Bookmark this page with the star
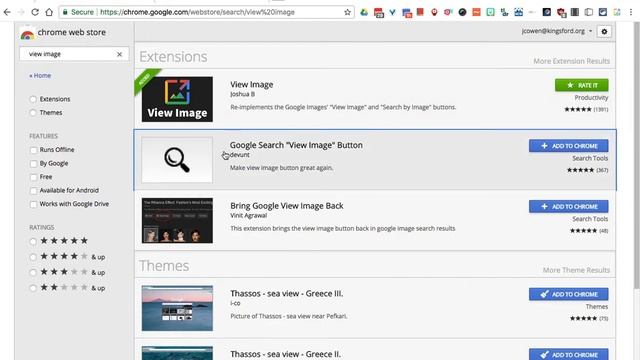640x360 pixels. point(347,12)
